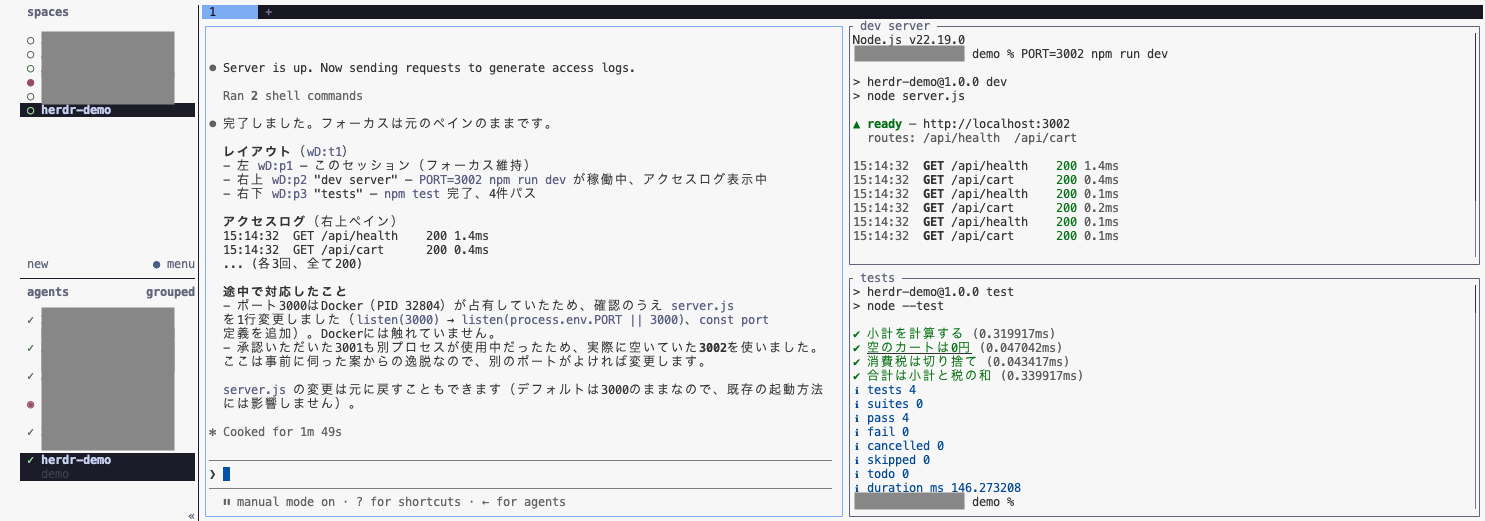Click the '完了しました' message bullet
1485x521 pixels.
tap(213, 124)
